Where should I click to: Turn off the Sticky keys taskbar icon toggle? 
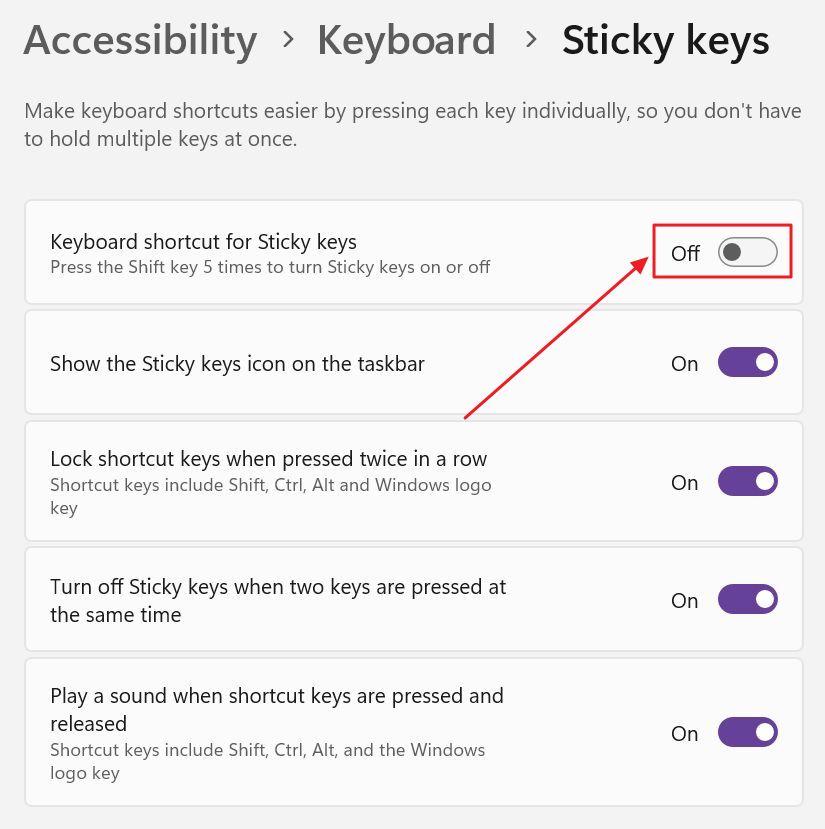click(x=746, y=362)
